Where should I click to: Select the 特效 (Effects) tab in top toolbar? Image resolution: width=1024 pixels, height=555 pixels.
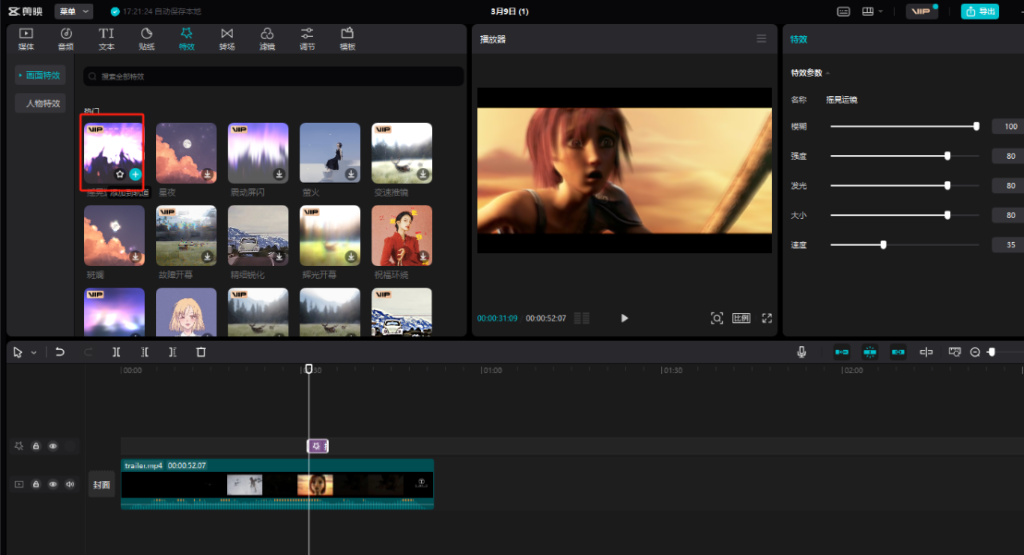(x=187, y=39)
